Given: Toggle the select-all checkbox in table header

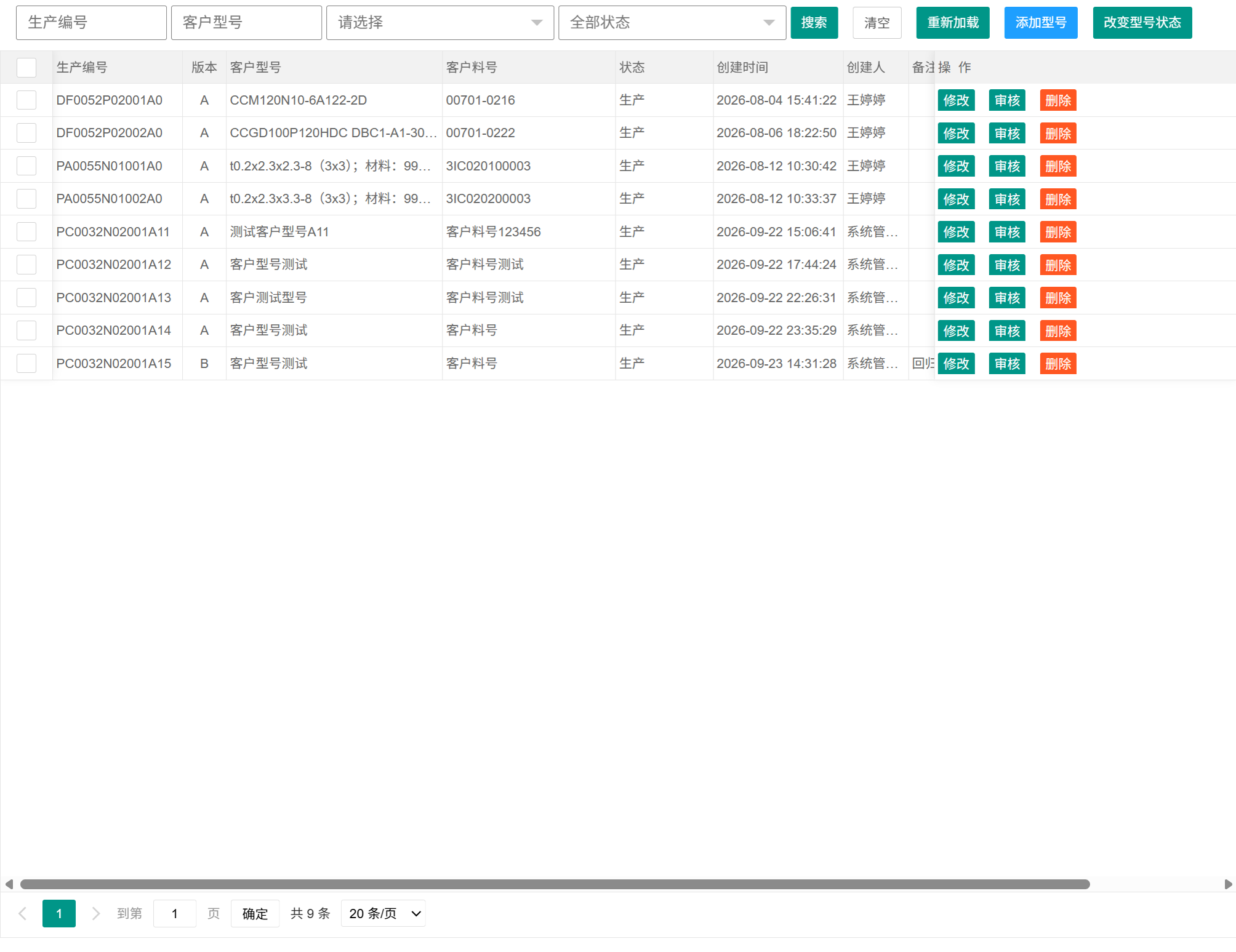Looking at the screenshot, I should (26, 67).
